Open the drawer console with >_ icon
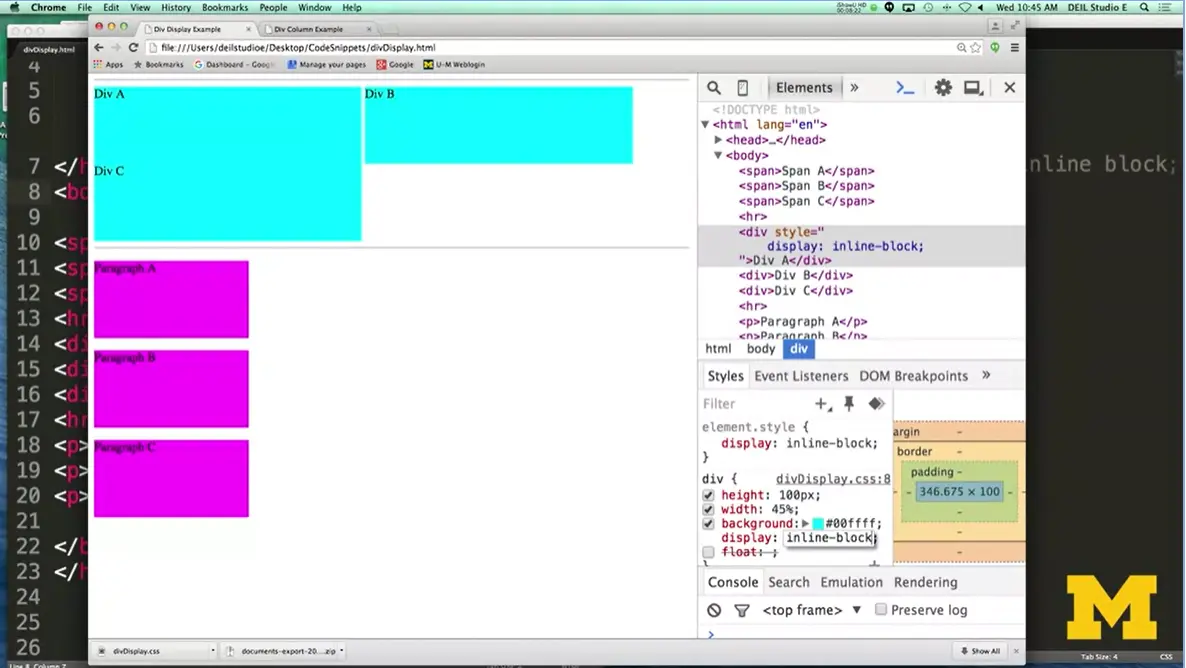The image size is (1186, 668). pos(904,87)
